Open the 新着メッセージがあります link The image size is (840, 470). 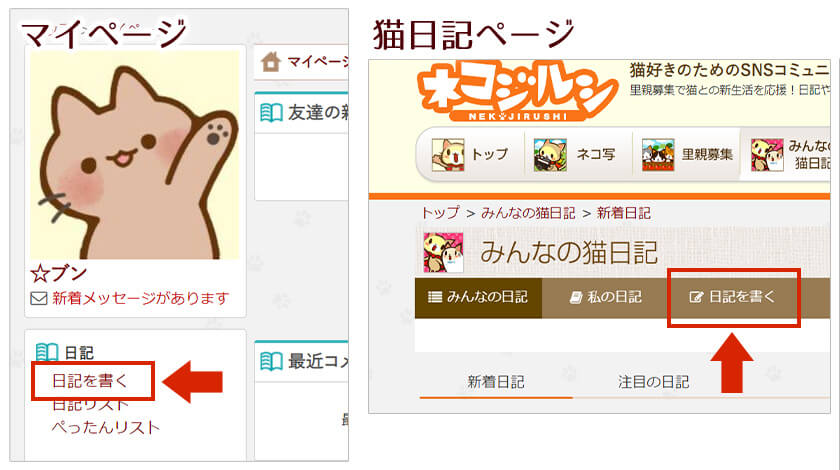(x=140, y=298)
